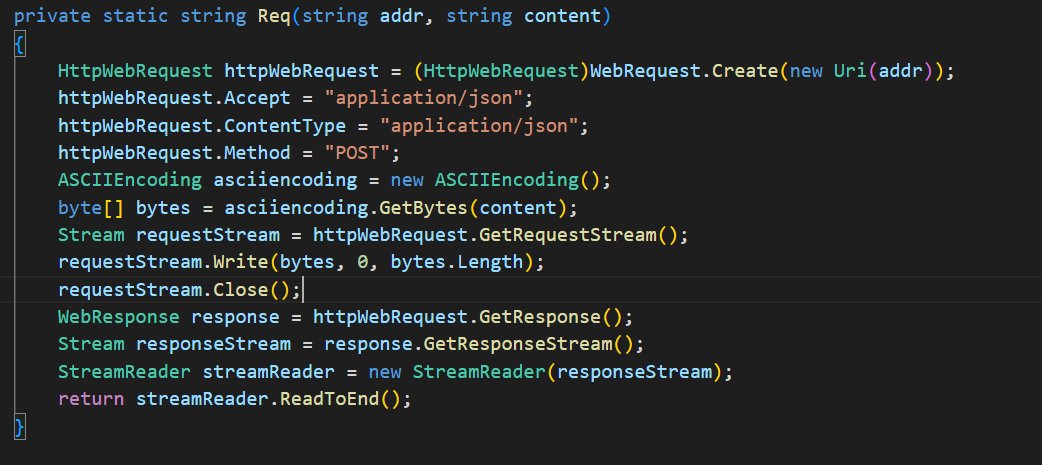Screen dimensions: 1042x465
Task: Click the return keyword
Action: pyautogui.click(x=91, y=399)
